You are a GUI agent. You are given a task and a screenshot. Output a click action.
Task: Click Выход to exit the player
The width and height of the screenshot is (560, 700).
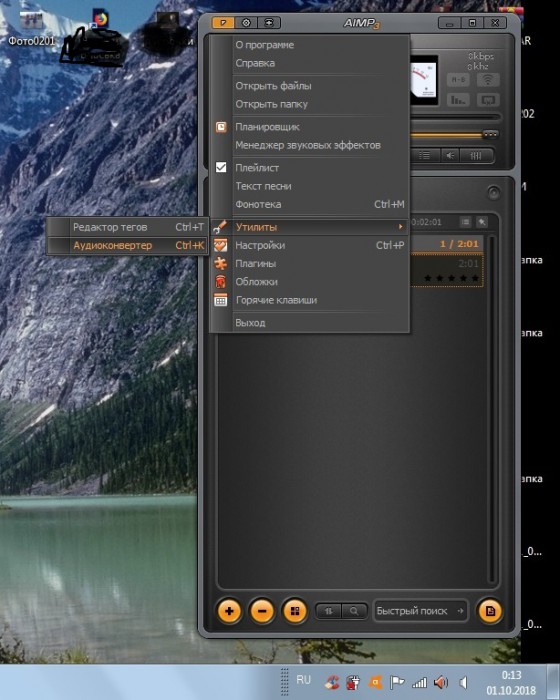coord(251,323)
